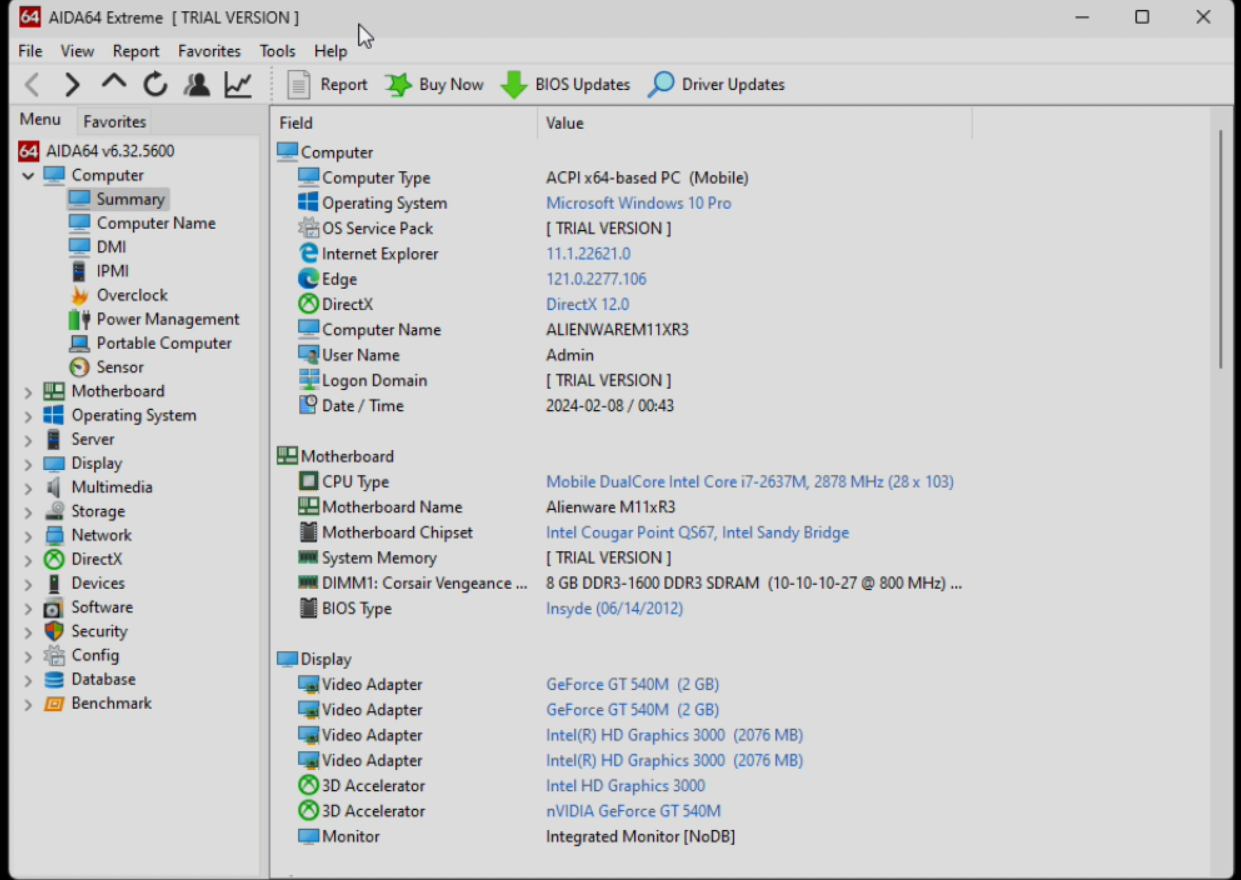Select the DirectX item in the sidebar tree
Screen dimensions: 1241x880
coord(83,559)
